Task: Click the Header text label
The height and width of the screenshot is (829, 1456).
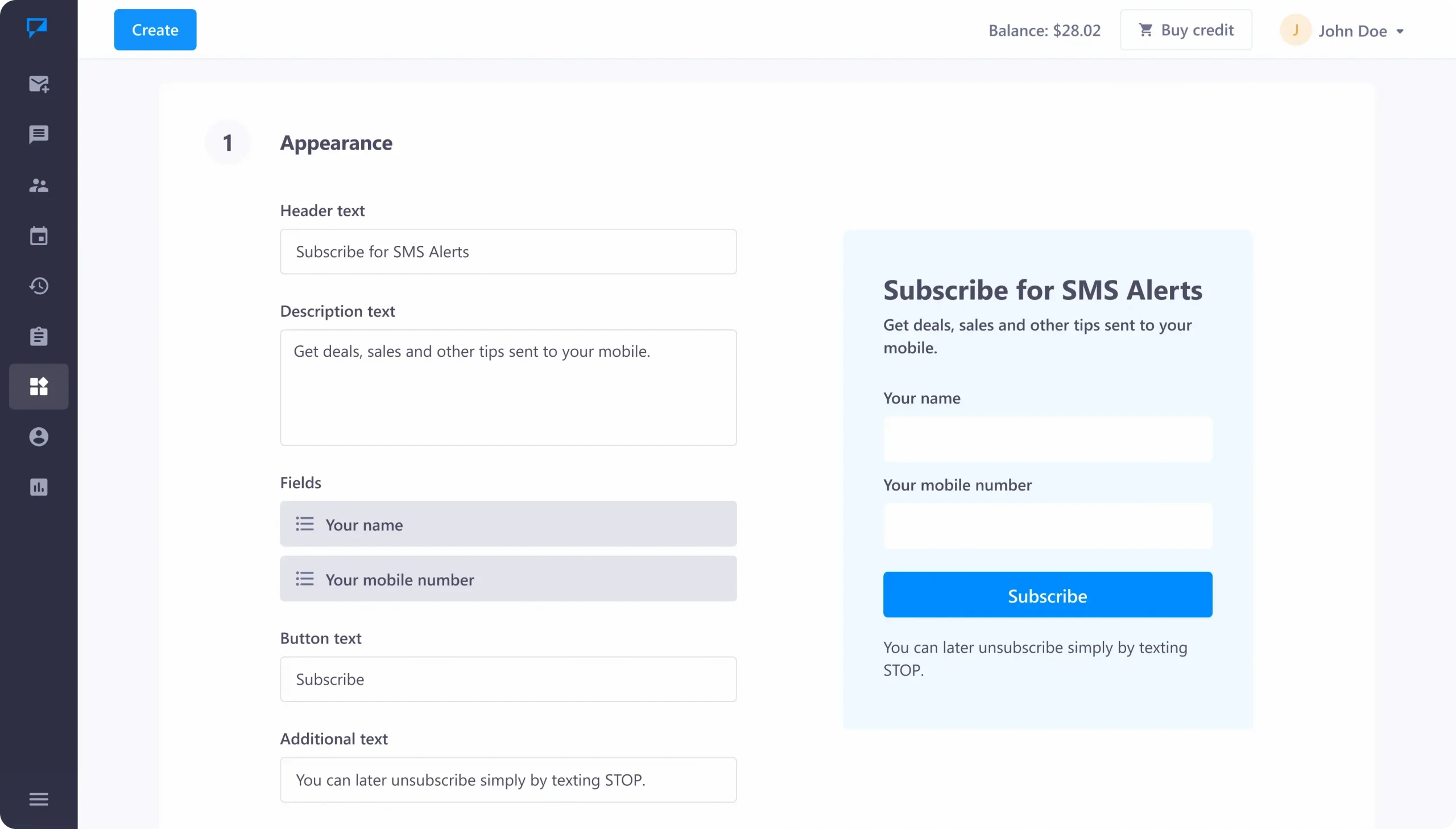Action: 322,211
